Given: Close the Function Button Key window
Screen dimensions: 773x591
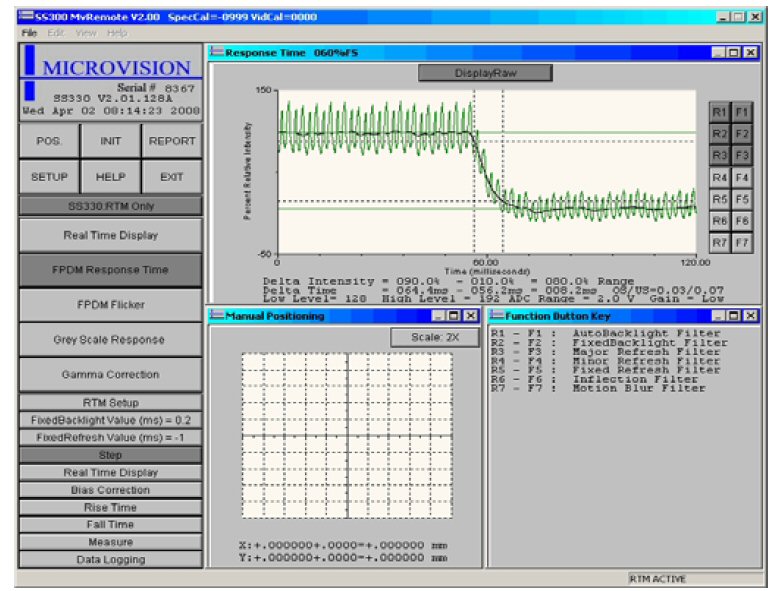Looking at the screenshot, I should coord(750,315).
